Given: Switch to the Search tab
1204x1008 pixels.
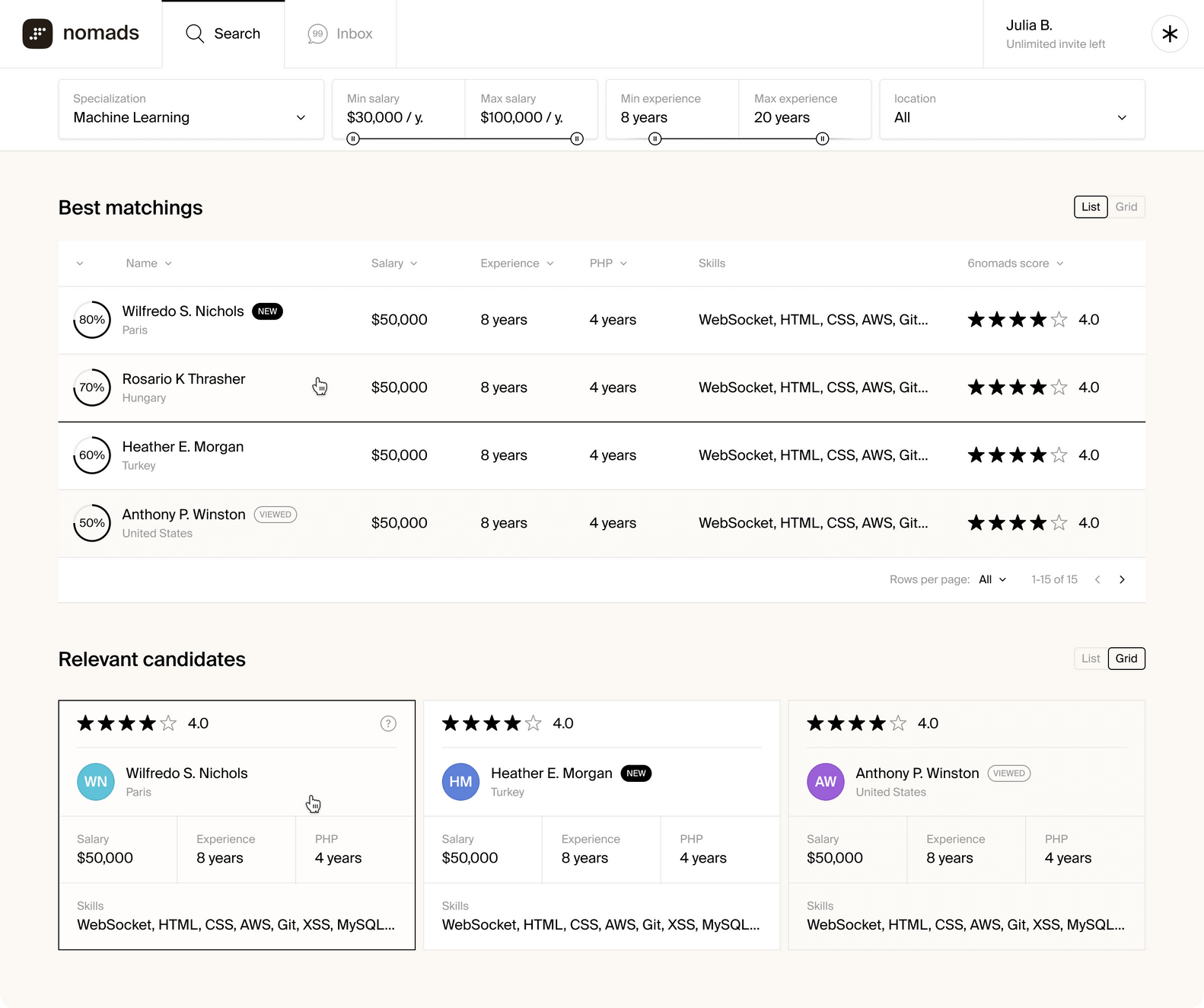Looking at the screenshot, I should coord(223,33).
